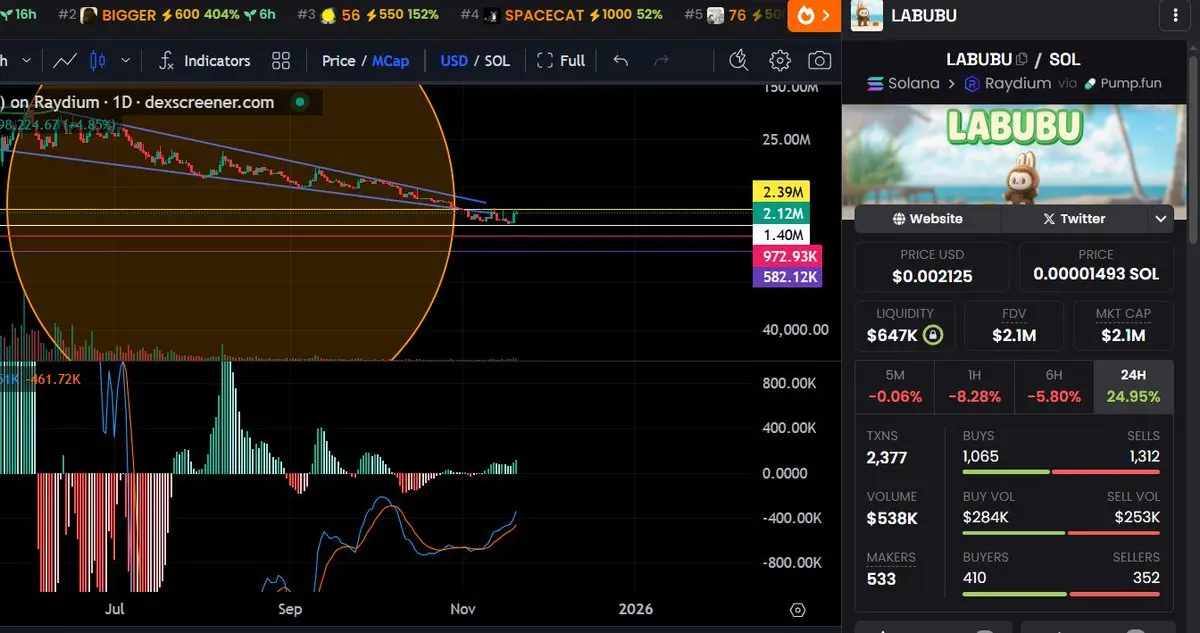Click the BUY VOL $284K value
The width and height of the screenshot is (1200, 633).
pos(985,517)
